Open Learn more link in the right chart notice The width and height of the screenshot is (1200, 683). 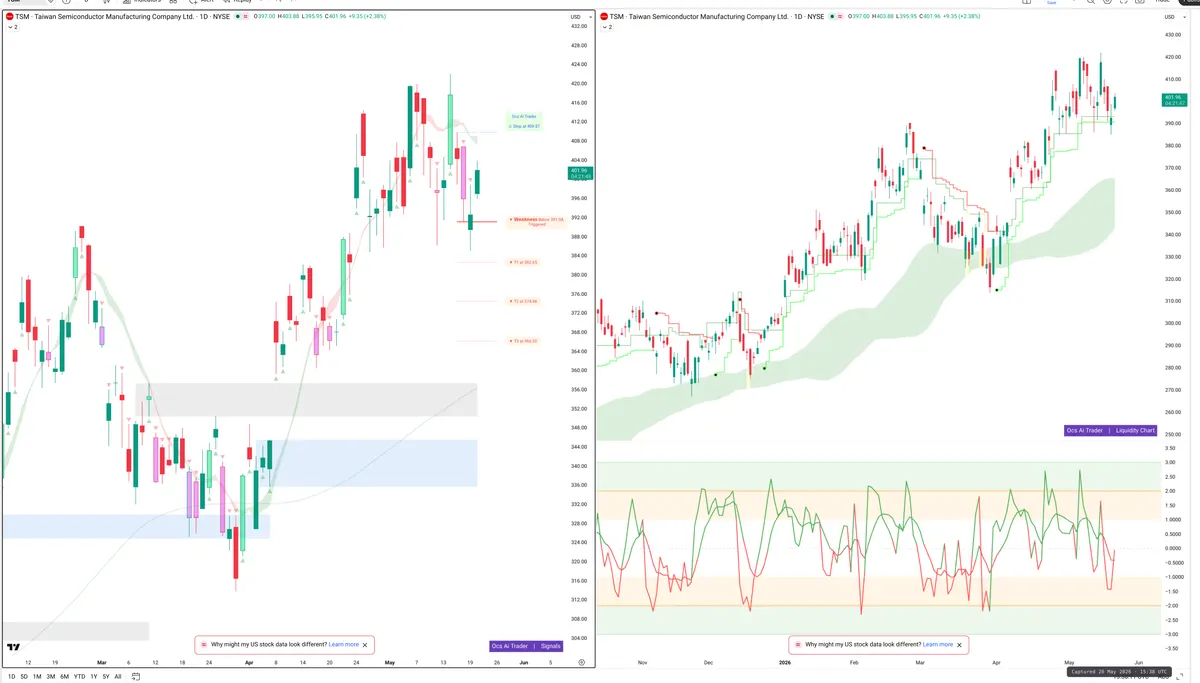pyautogui.click(x=937, y=645)
